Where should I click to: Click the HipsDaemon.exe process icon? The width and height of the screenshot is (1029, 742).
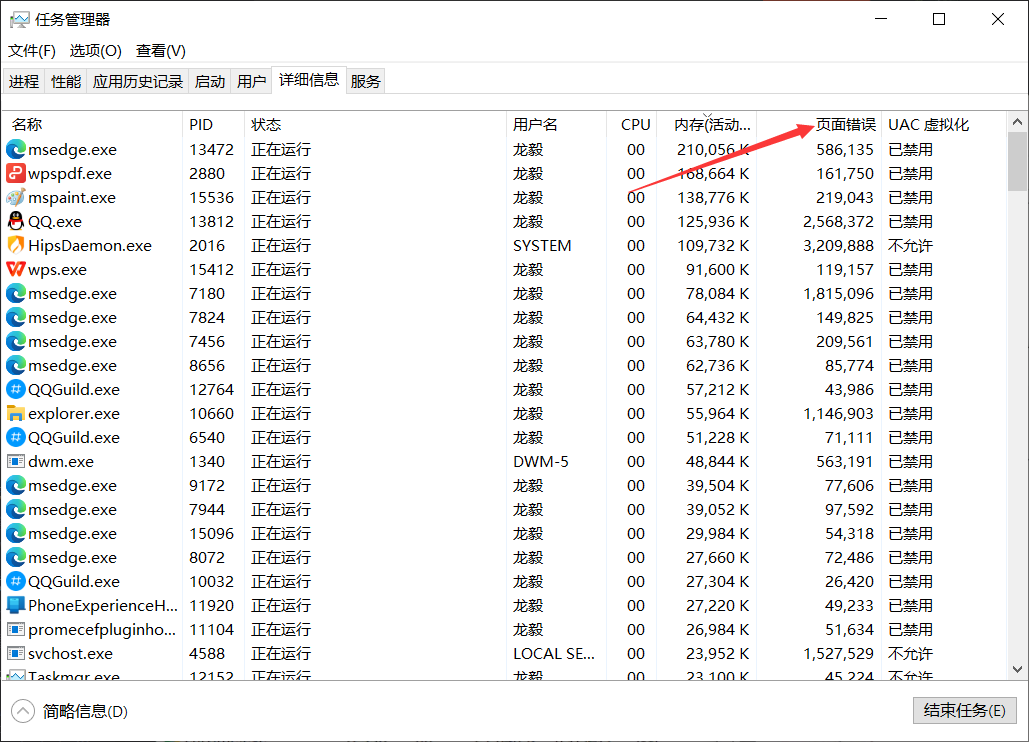click(16, 245)
